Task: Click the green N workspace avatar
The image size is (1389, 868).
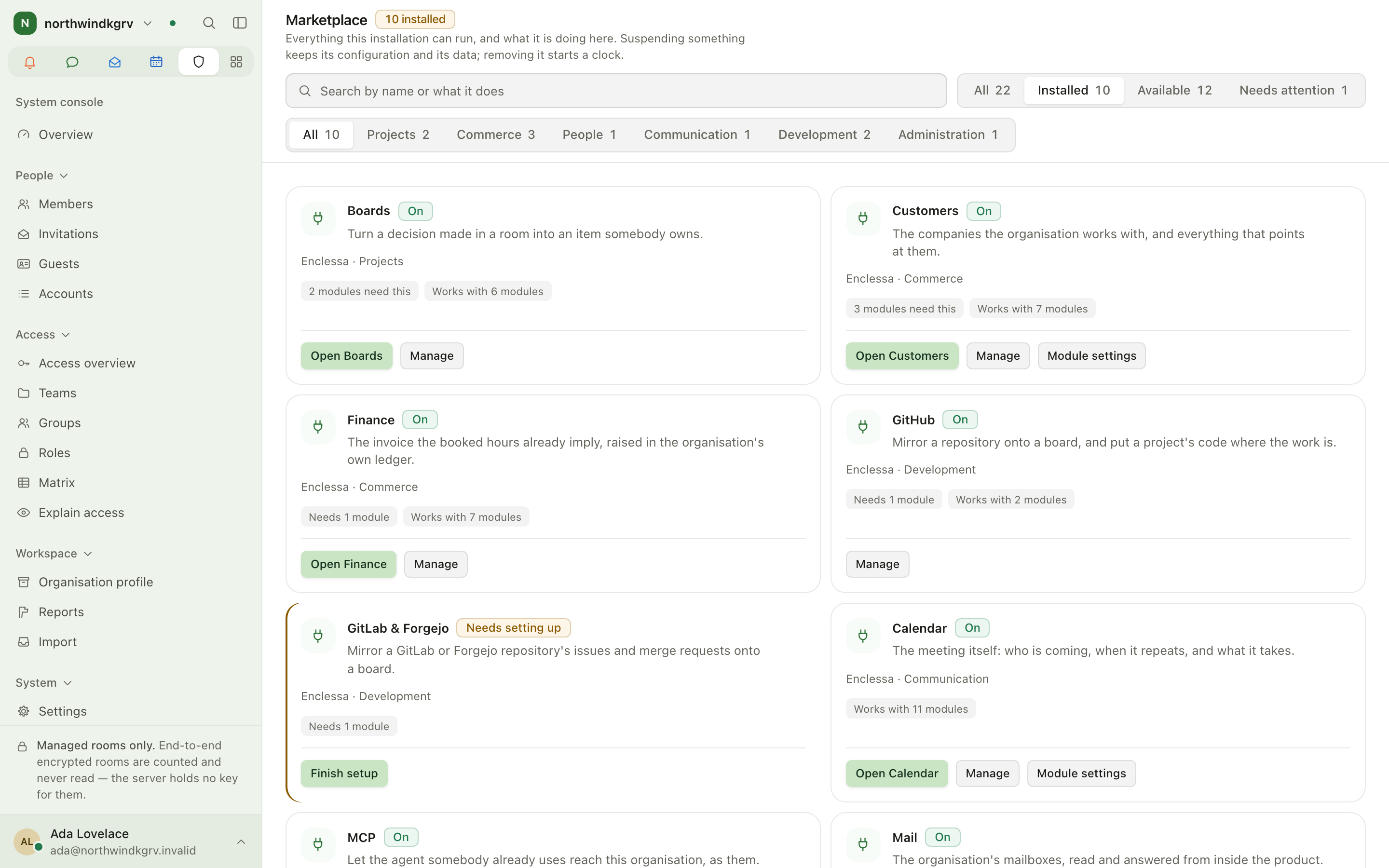Action: tap(25, 23)
